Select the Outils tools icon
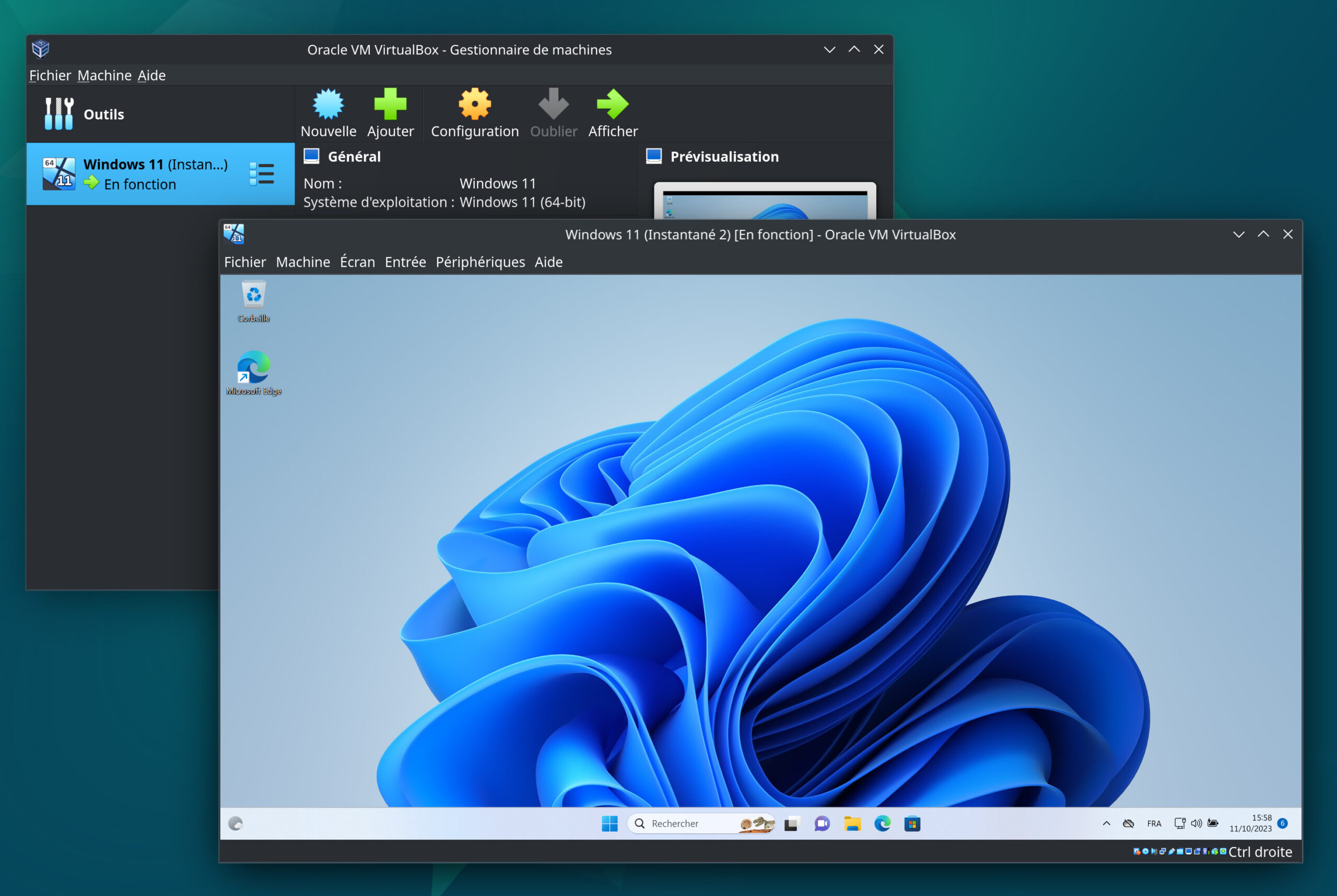Viewport: 1337px width, 896px height. (59, 113)
